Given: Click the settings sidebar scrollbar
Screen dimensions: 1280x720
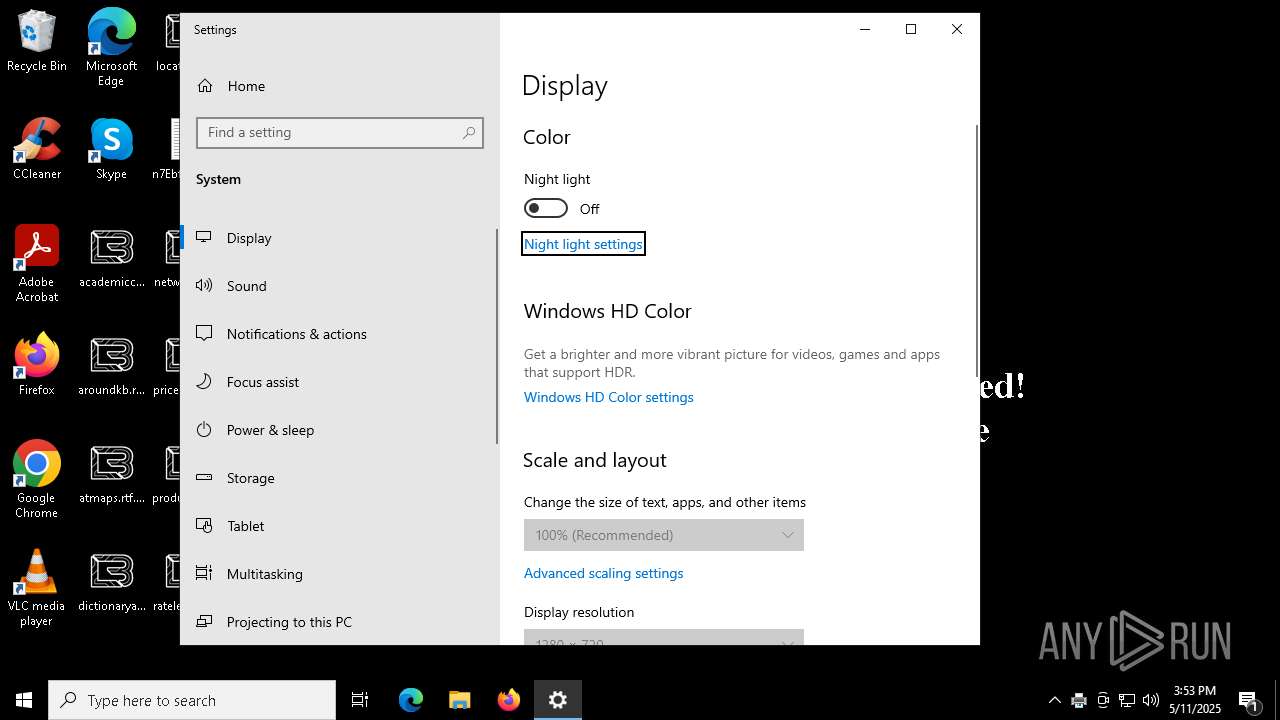Looking at the screenshot, I should click(x=497, y=336).
